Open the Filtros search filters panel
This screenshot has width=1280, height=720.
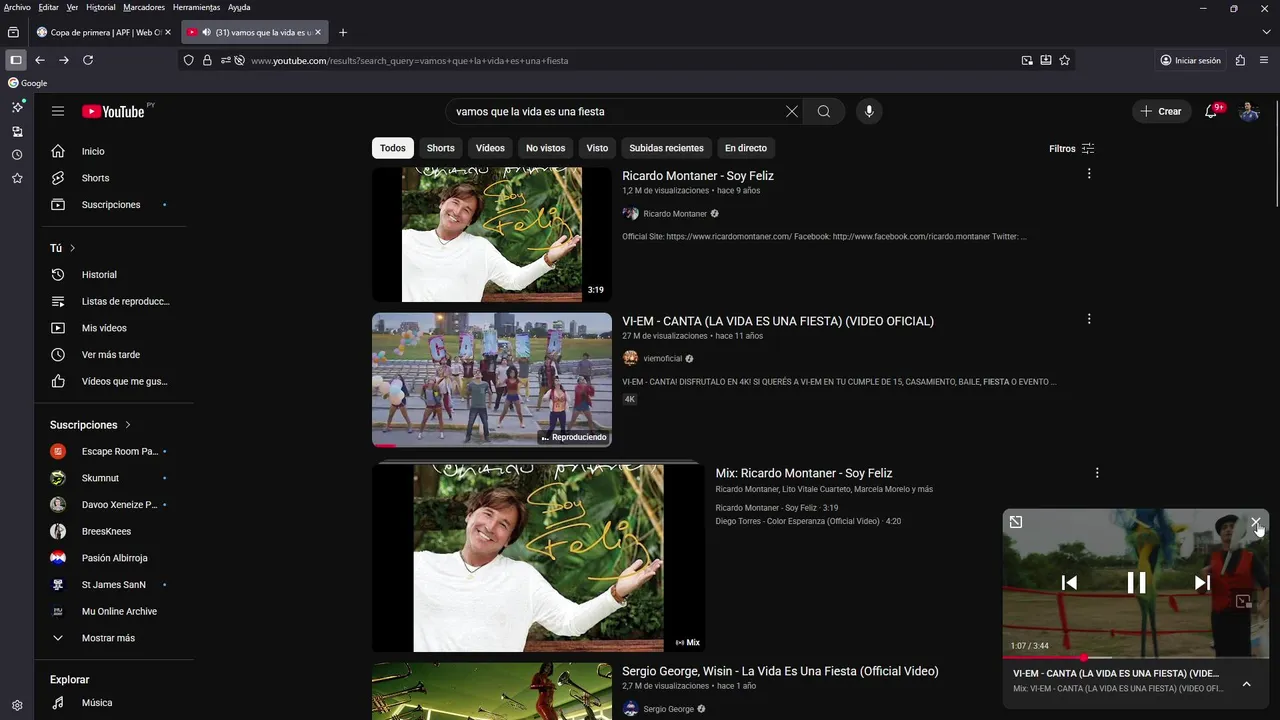point(1072,148)
